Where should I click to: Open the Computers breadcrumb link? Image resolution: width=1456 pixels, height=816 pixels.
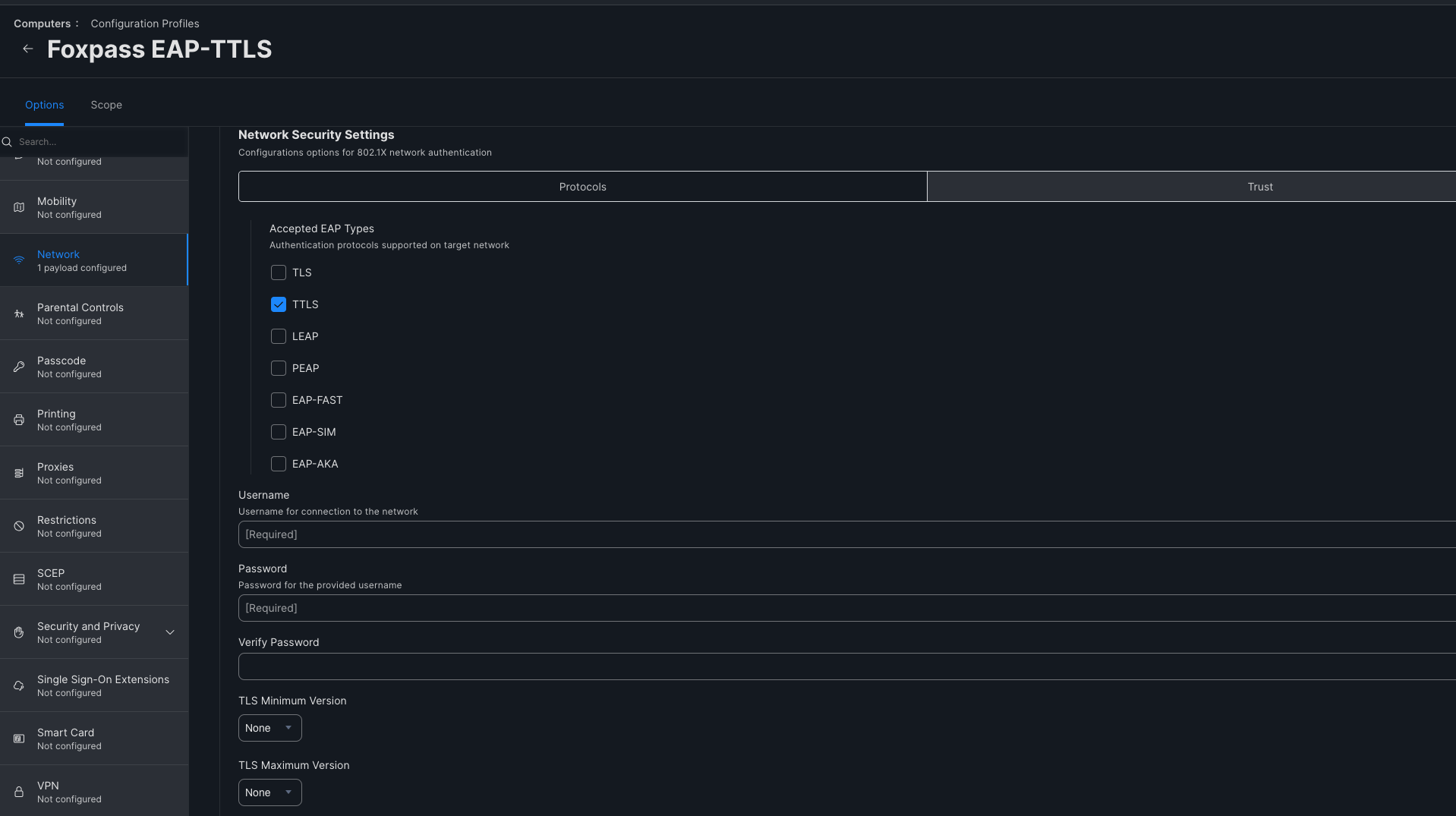point(42,24)
